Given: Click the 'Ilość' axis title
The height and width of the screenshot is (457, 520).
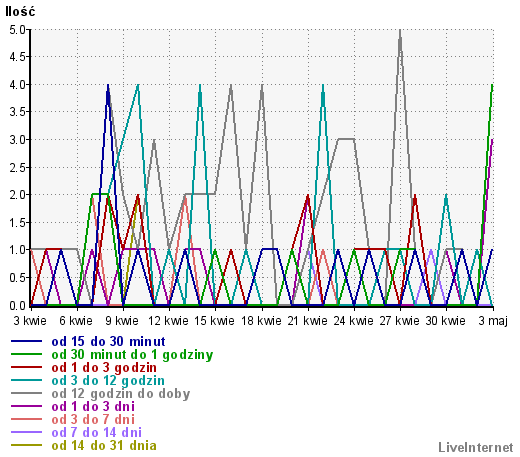Looking at the screenshot, I should pos(20,11).
